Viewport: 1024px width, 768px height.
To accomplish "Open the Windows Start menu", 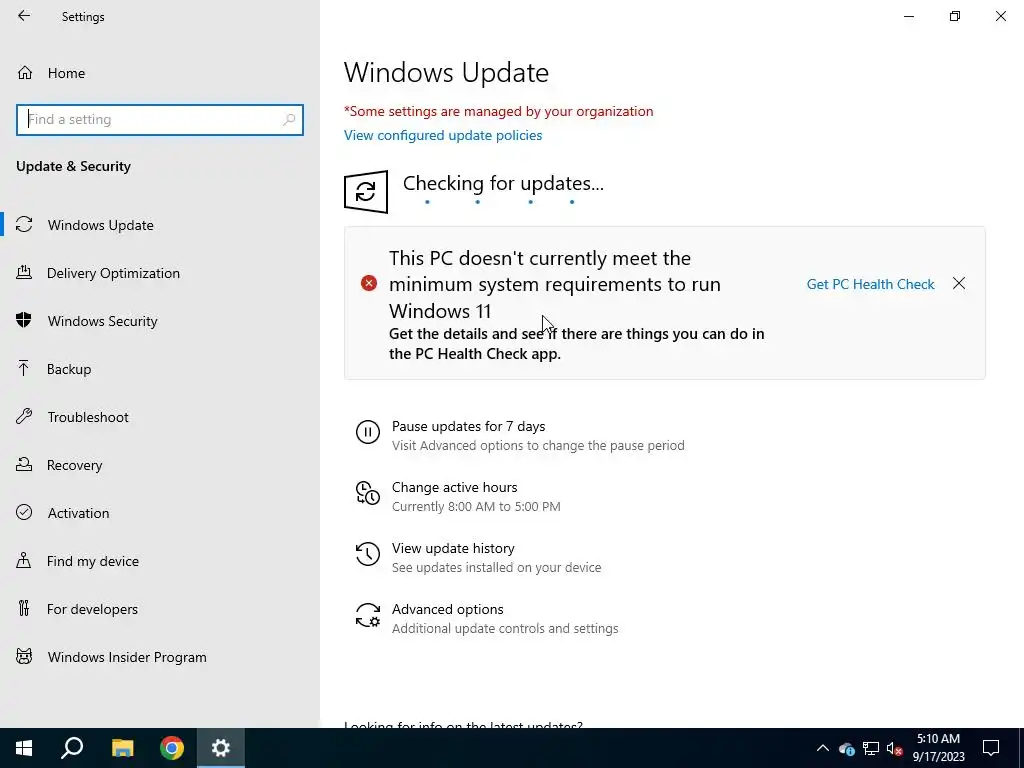I will tap(24, 748).
